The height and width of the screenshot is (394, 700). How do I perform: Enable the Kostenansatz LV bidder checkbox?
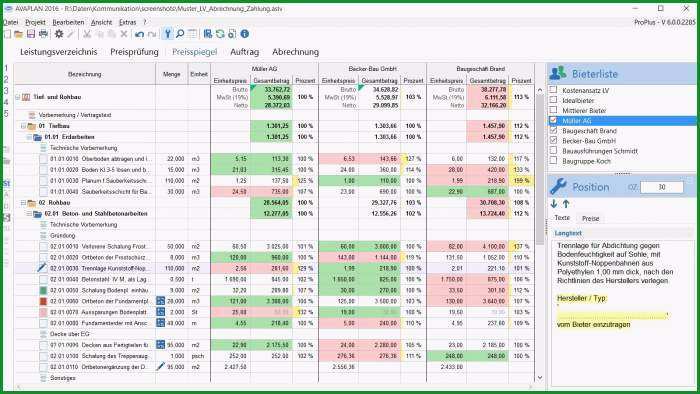(553, 90)
